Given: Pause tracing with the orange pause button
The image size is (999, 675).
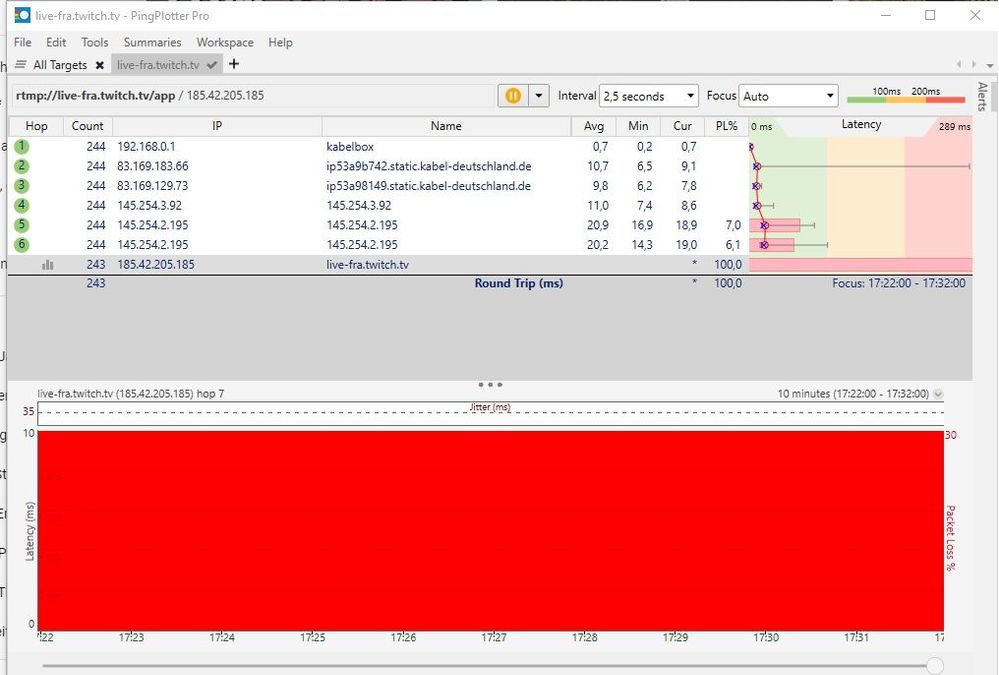Looking at the screenshot, I should click(513, 96).
